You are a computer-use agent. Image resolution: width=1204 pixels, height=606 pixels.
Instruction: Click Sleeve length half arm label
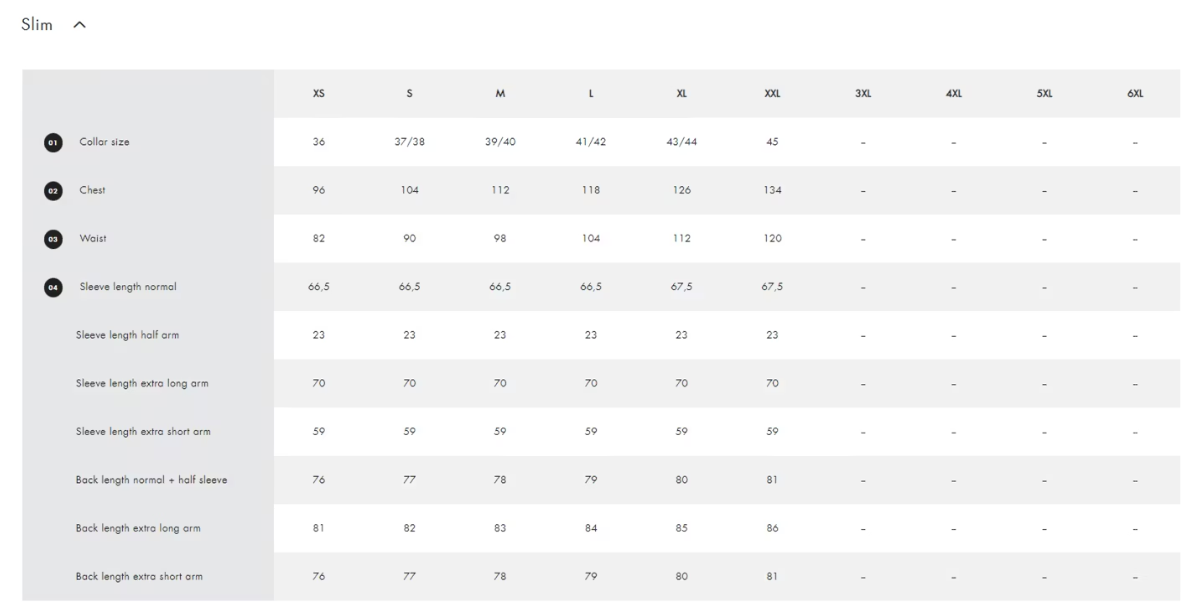point(127,335)
